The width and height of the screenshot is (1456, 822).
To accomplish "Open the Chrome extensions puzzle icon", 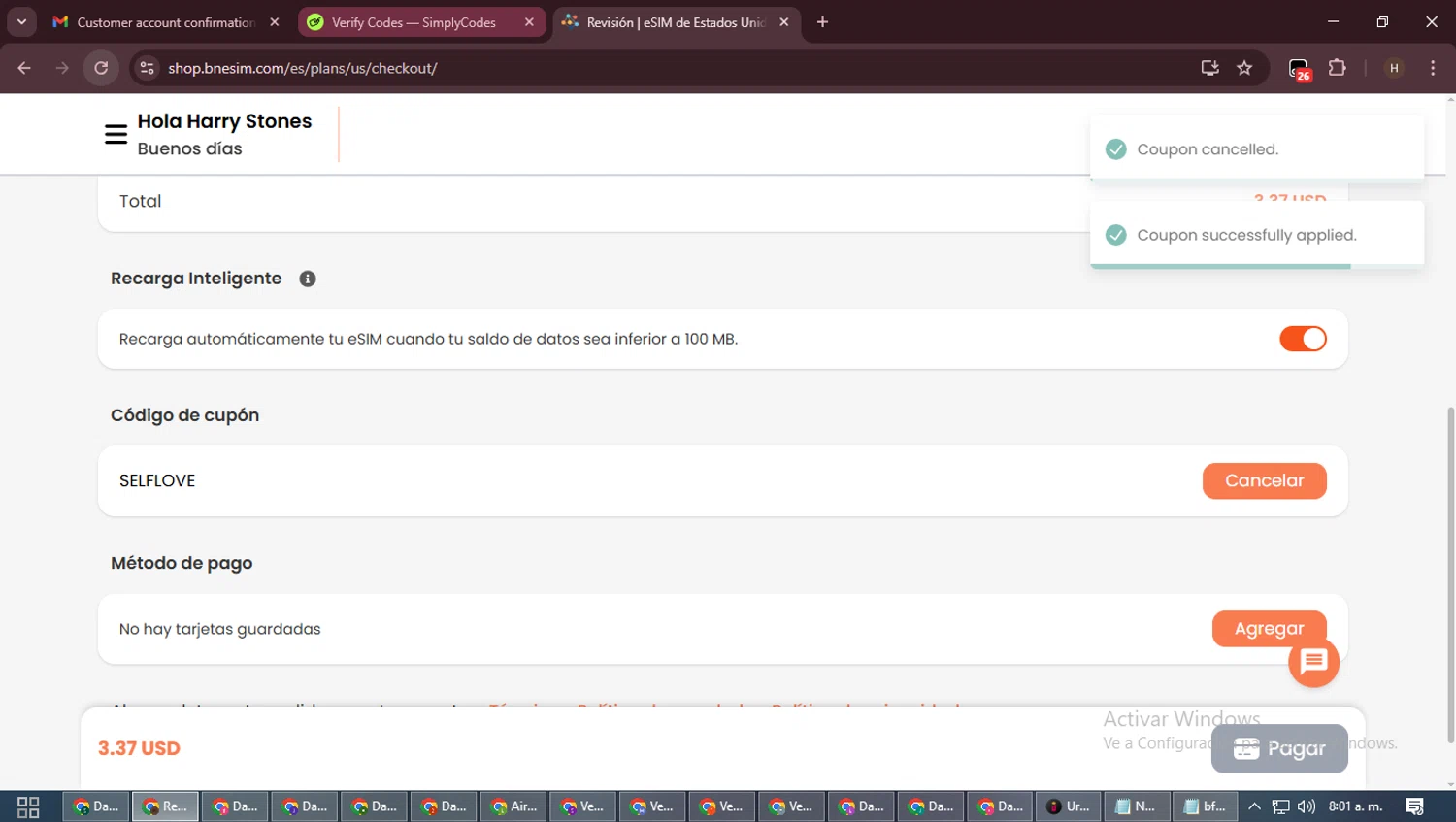I will [1337, 68].
